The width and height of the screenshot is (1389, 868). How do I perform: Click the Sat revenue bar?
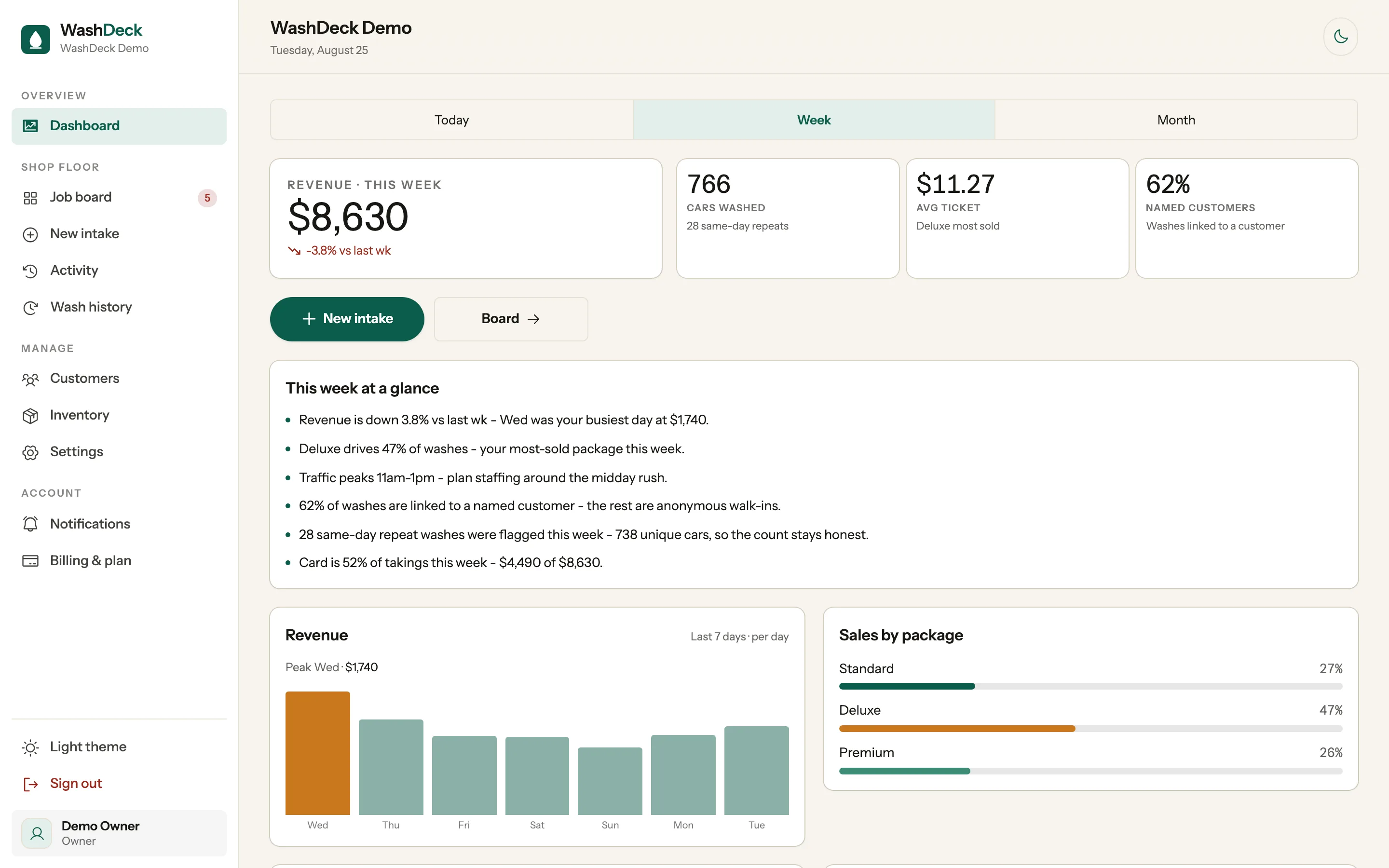click(537, 775)
